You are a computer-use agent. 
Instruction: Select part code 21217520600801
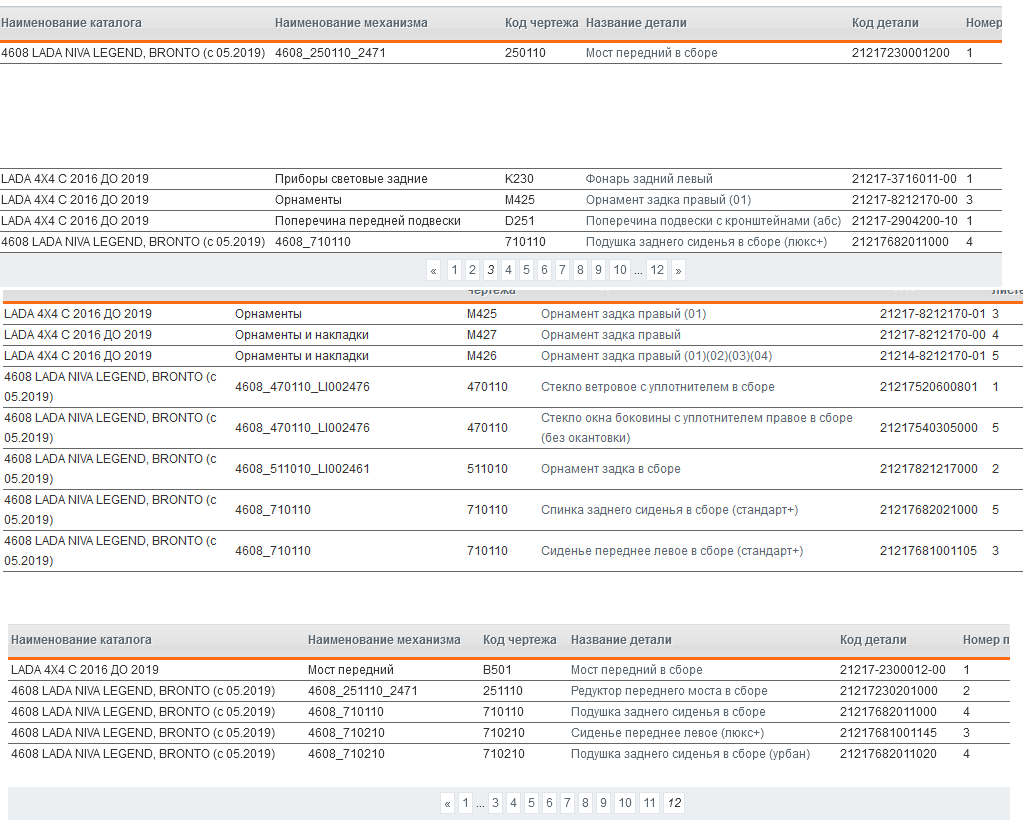pyautogui.click(x=929, y=387)
